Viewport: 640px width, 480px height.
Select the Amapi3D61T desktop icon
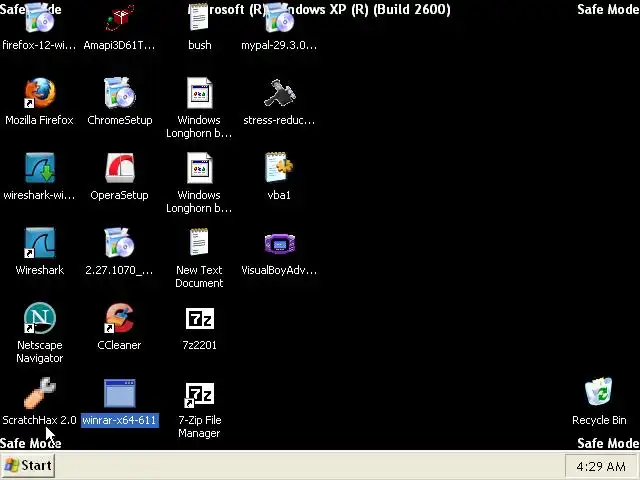click(119, 18)
